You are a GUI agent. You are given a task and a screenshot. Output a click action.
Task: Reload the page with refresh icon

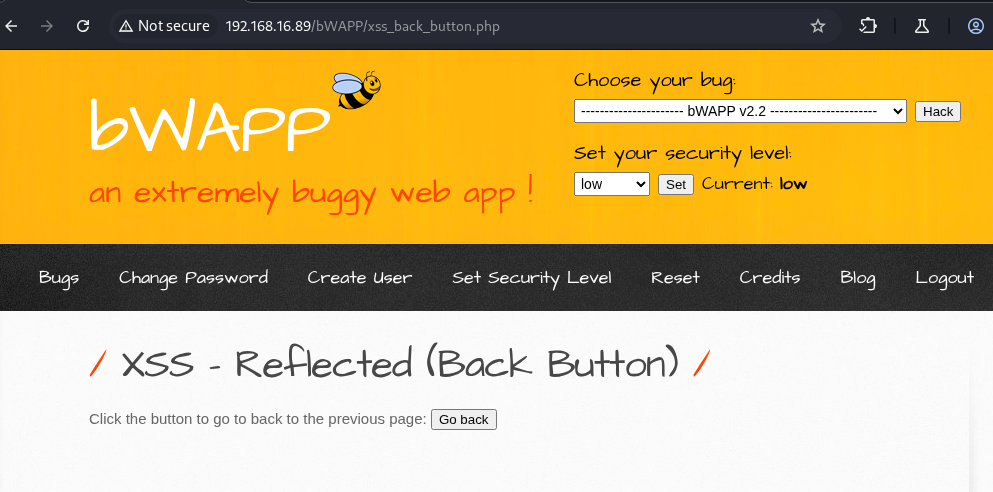83,26
